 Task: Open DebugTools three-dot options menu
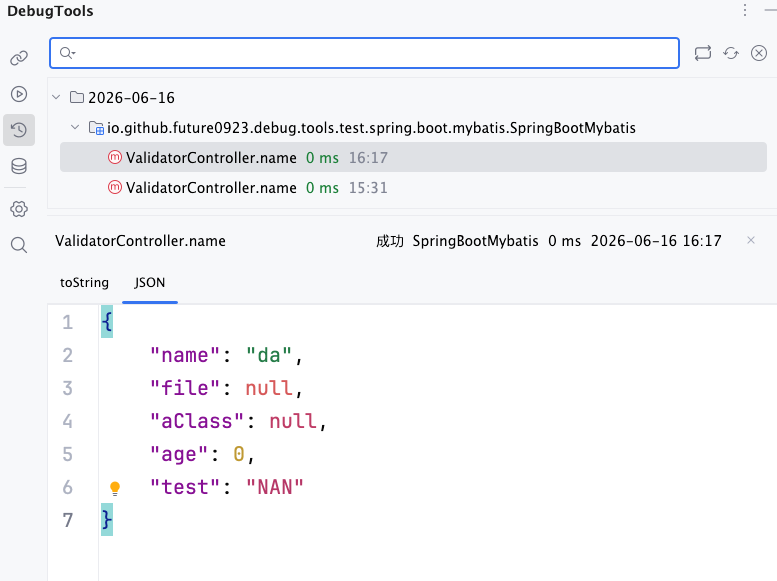pos(745,10)
